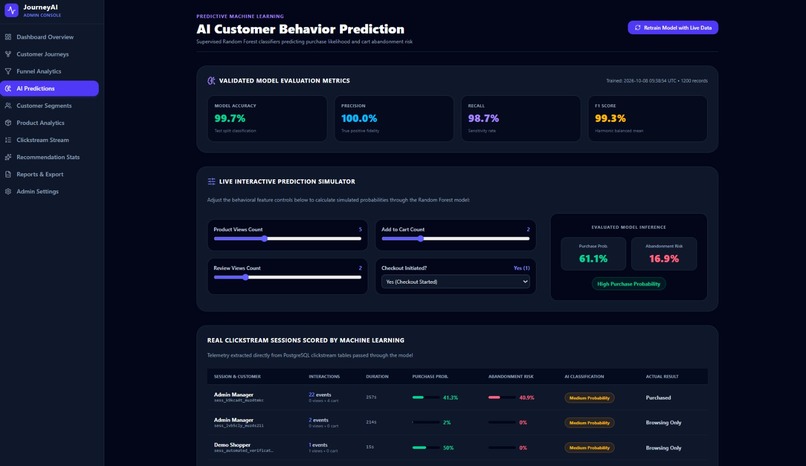This screenshot has width=806, height=466.
Task: Click the Demo Shopper customer name
Action: point(232,445)
